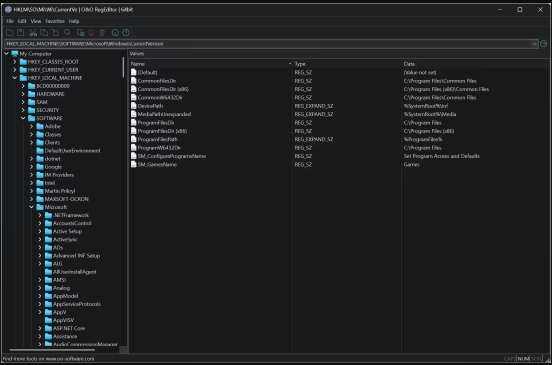Collapse the My Computer root node
552x365 pixels.
(6, 54)
